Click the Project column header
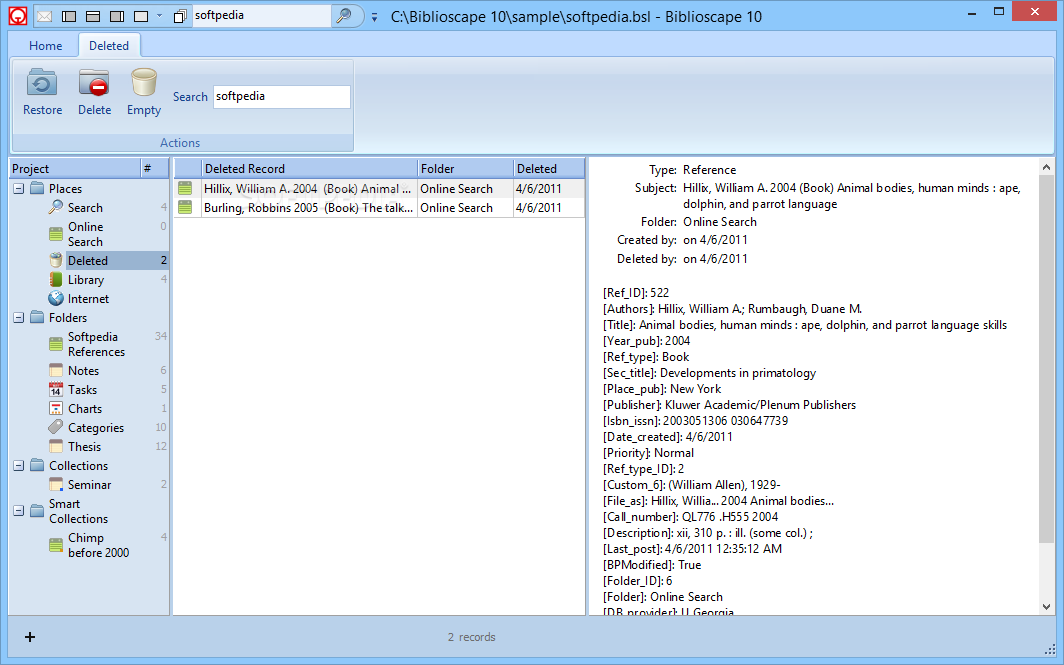The height and width of the screenshot is (665, 1064). [75, 168]
